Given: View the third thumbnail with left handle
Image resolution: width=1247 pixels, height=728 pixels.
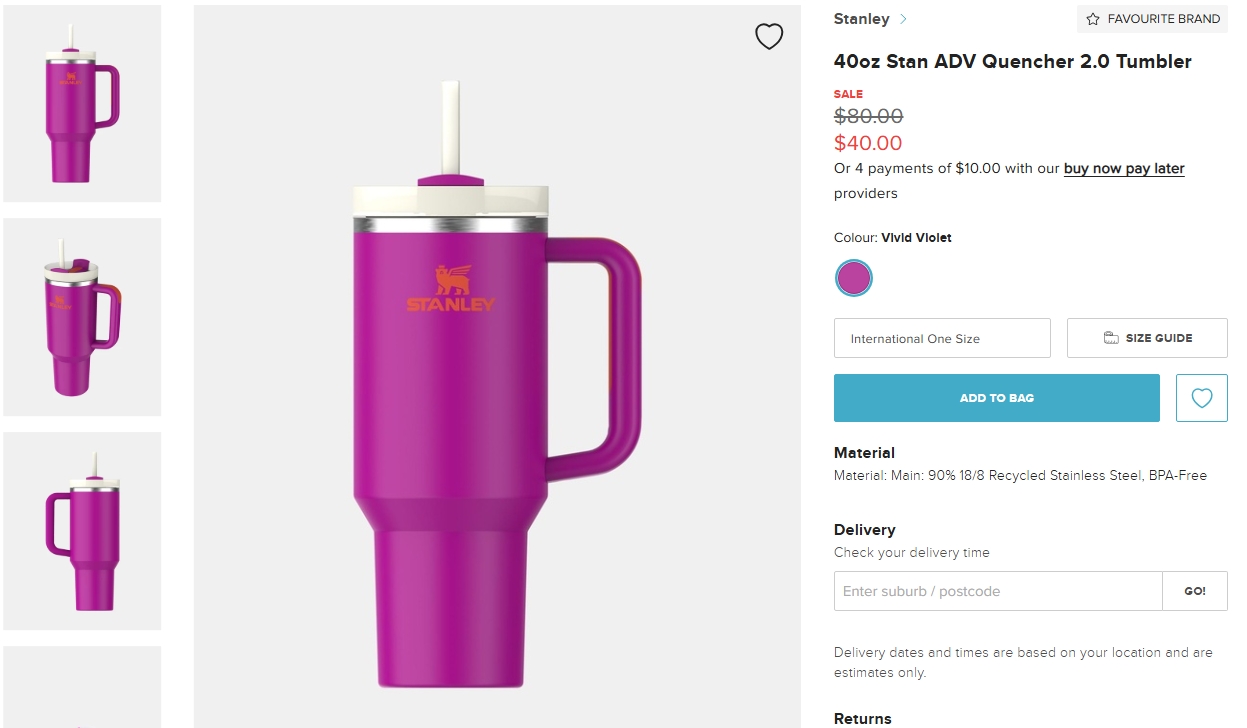Looking at the screenshot, I should [82, 531].
